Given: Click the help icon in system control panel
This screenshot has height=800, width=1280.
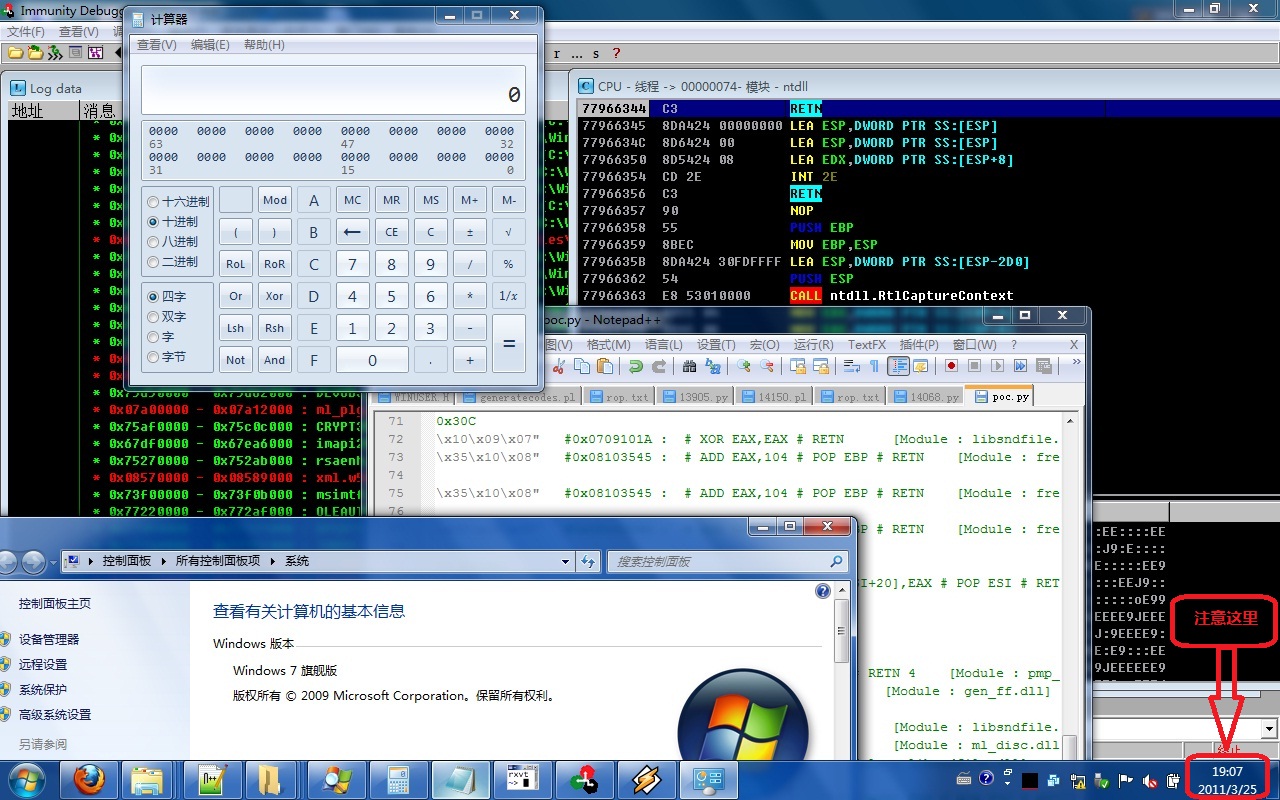Looking at the screenshot, I should point(823,591).
